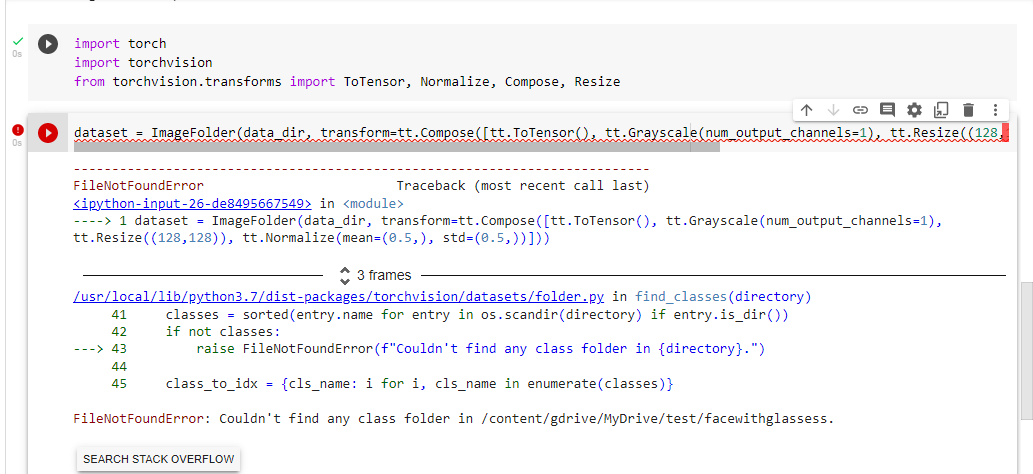
Task: Delete the cell with trash icon
Action: [967, 109]
